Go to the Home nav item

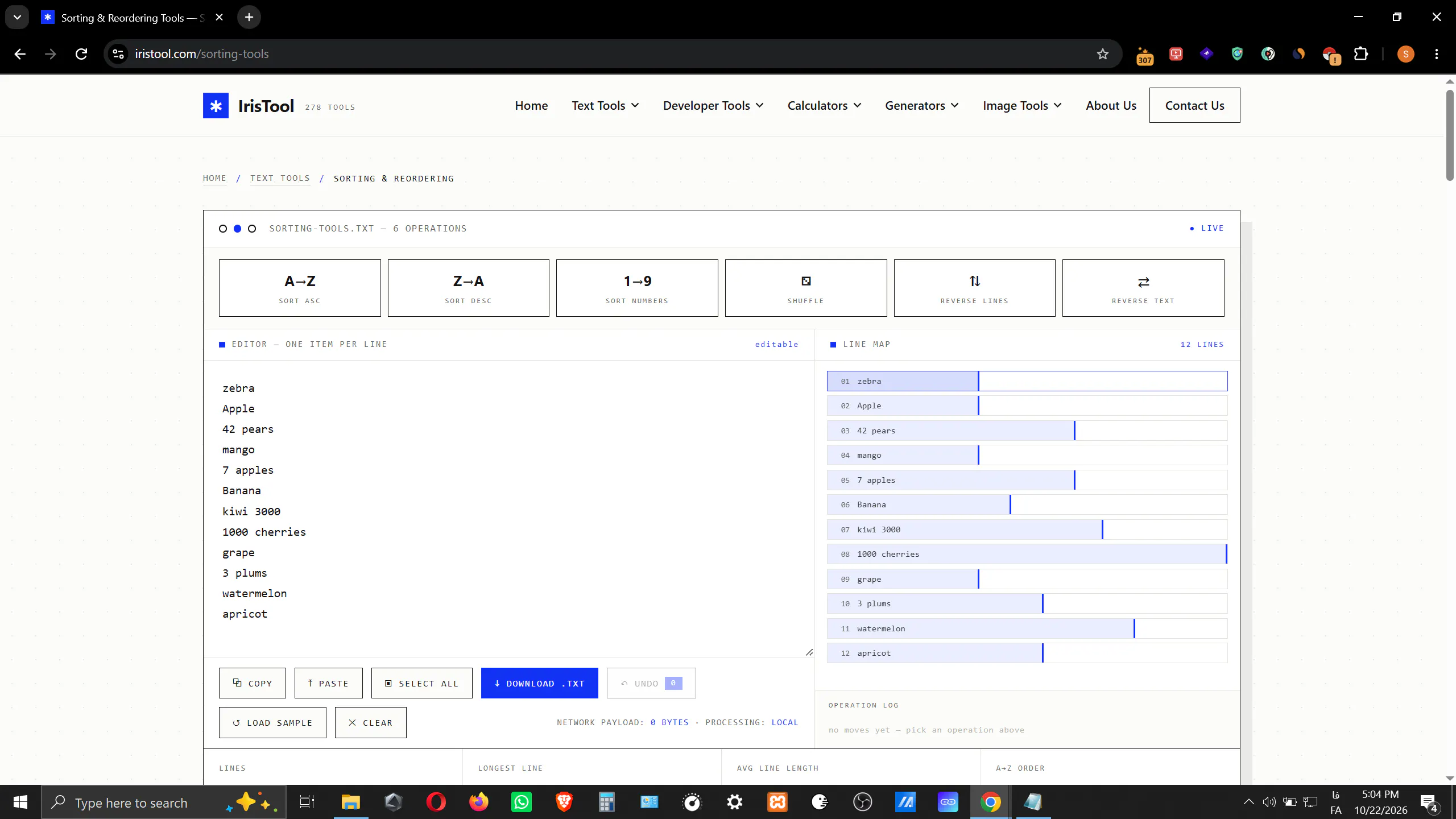(531, 105)
